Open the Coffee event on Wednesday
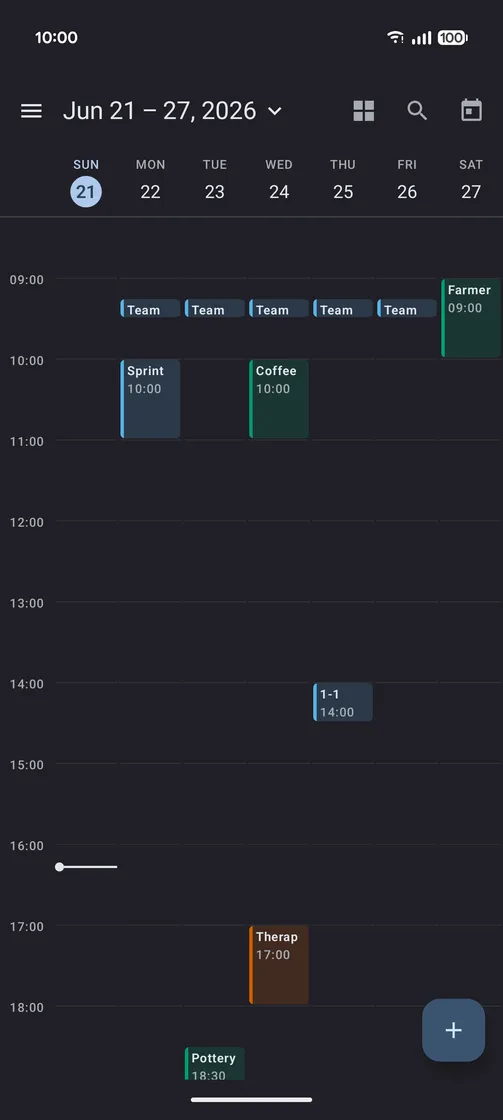The width and height of the screenshot is (503, 1120). coord(279,399)
